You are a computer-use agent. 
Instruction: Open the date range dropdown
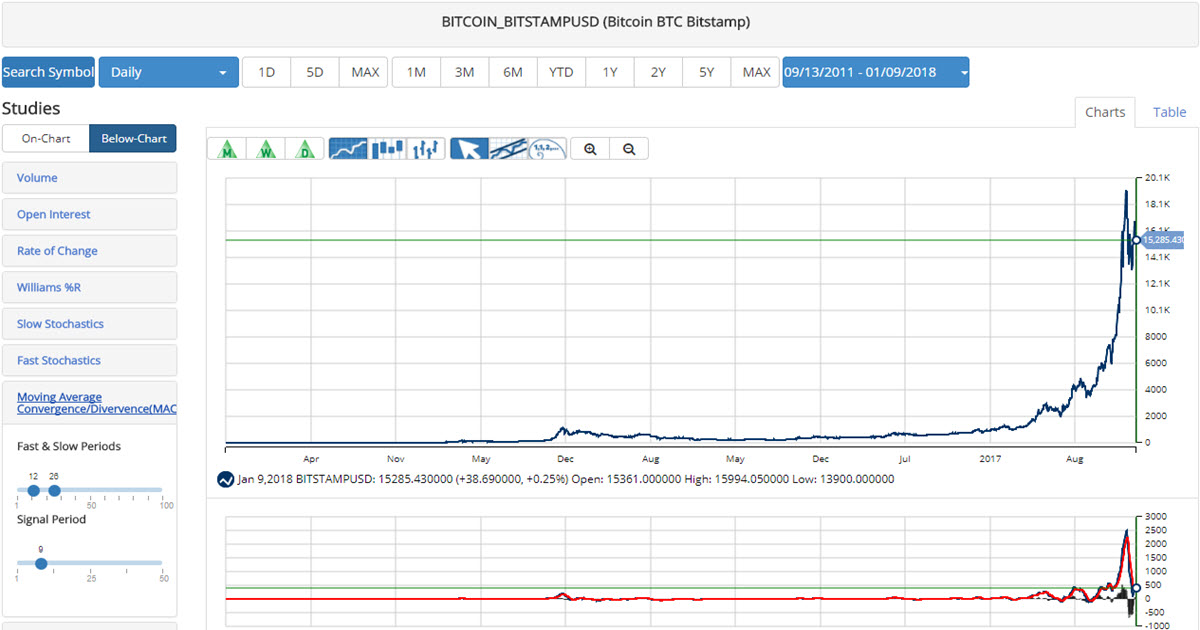click(x=875, y=72)
